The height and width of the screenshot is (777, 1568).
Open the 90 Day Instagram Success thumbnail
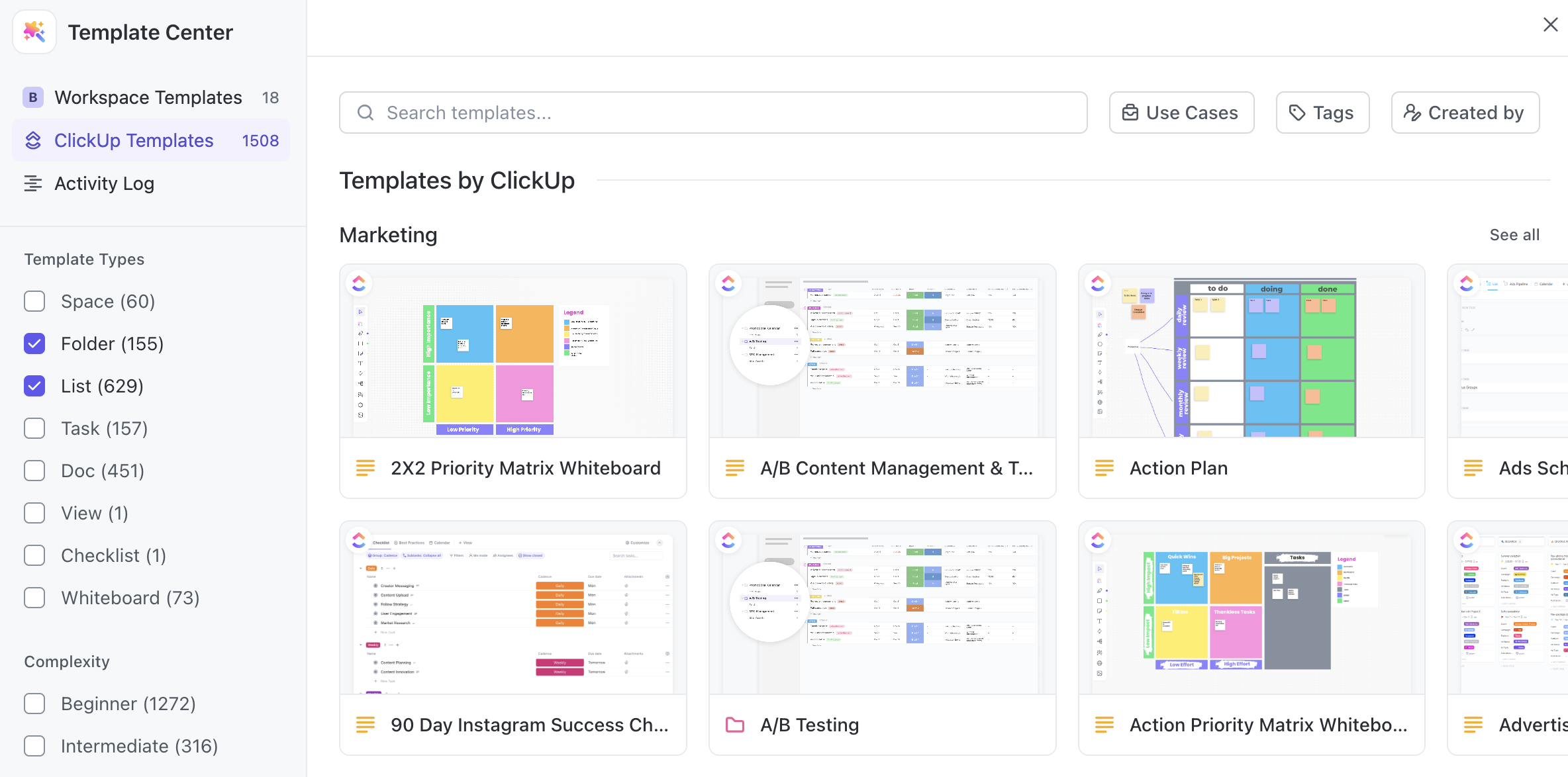[513, 609]
